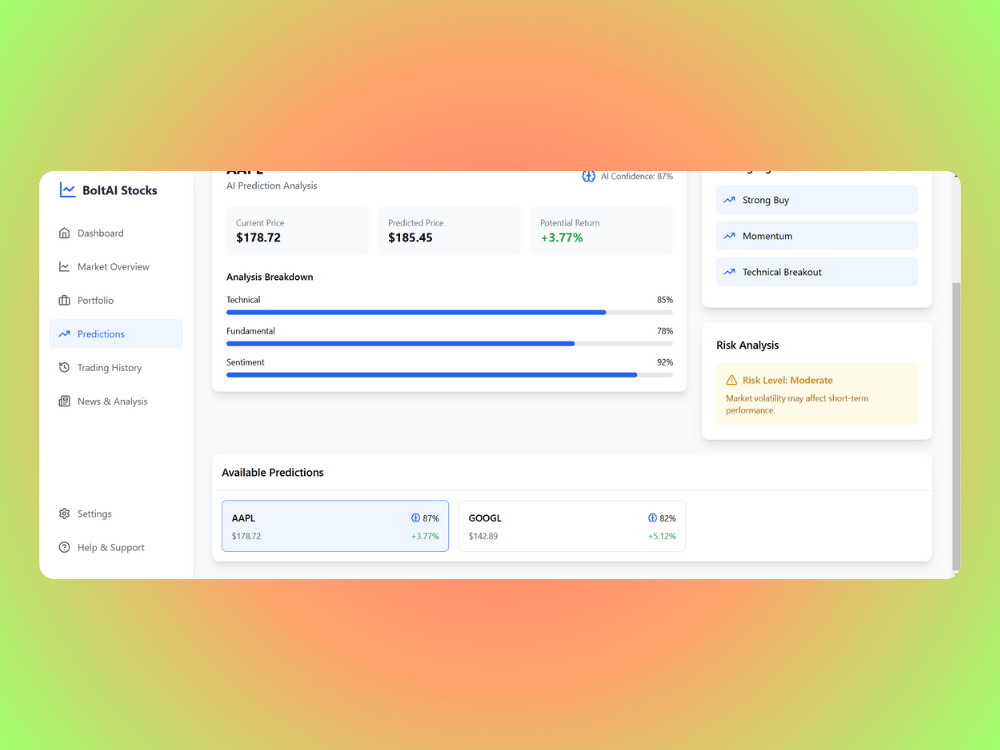Select the GOOGL prediction card
1000x750 pixels.
572,526
